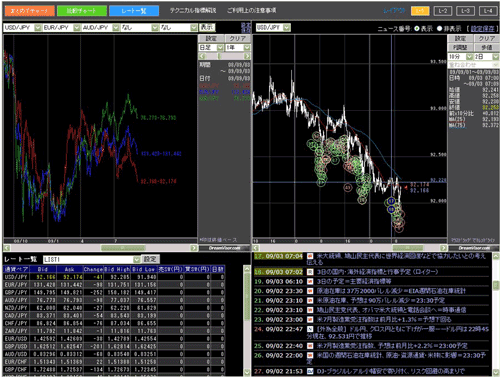Image resolution: width=500 pixels, height=377 pixels.
Task: Click the 表示 button beside currency selectors
Action: click(207, 27)
